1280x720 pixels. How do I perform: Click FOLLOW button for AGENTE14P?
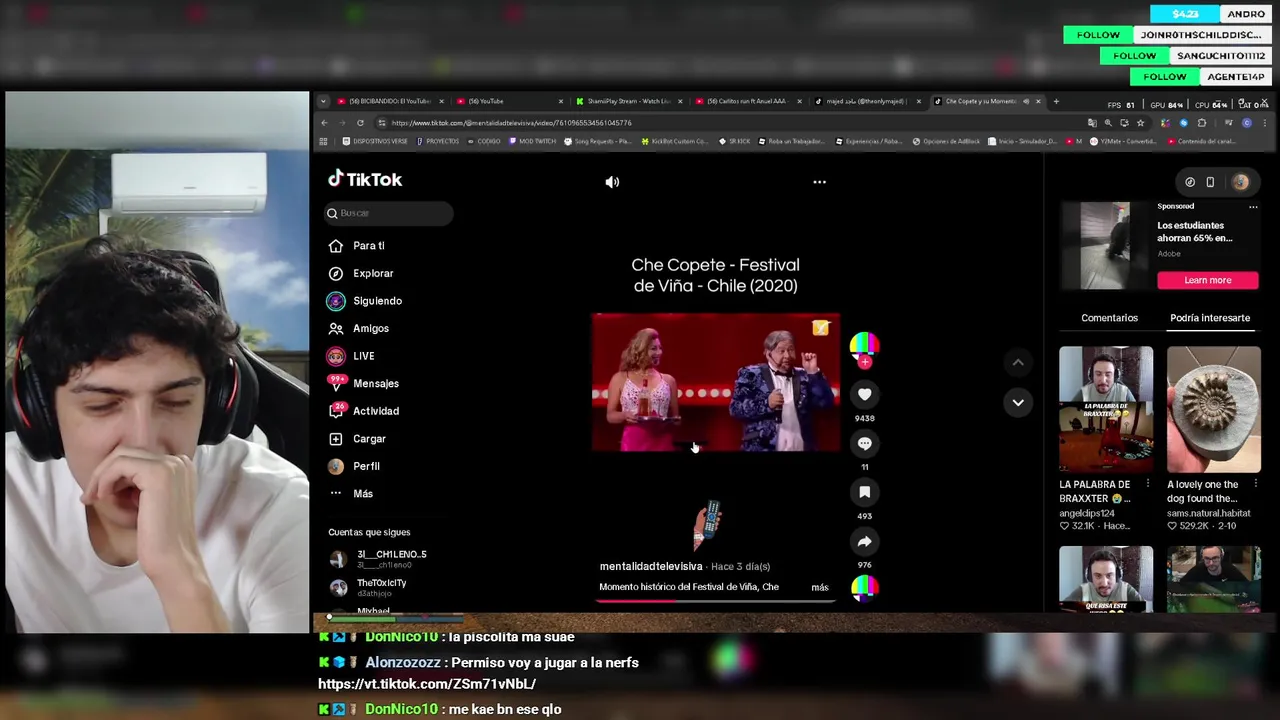(x=1164, y=77)
